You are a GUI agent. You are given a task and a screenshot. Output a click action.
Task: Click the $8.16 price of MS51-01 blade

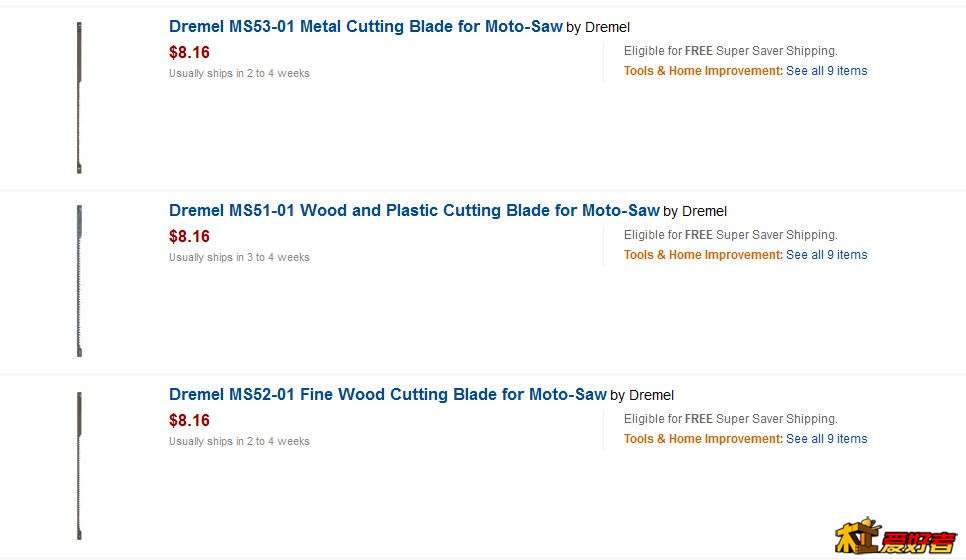click(189, 237)
